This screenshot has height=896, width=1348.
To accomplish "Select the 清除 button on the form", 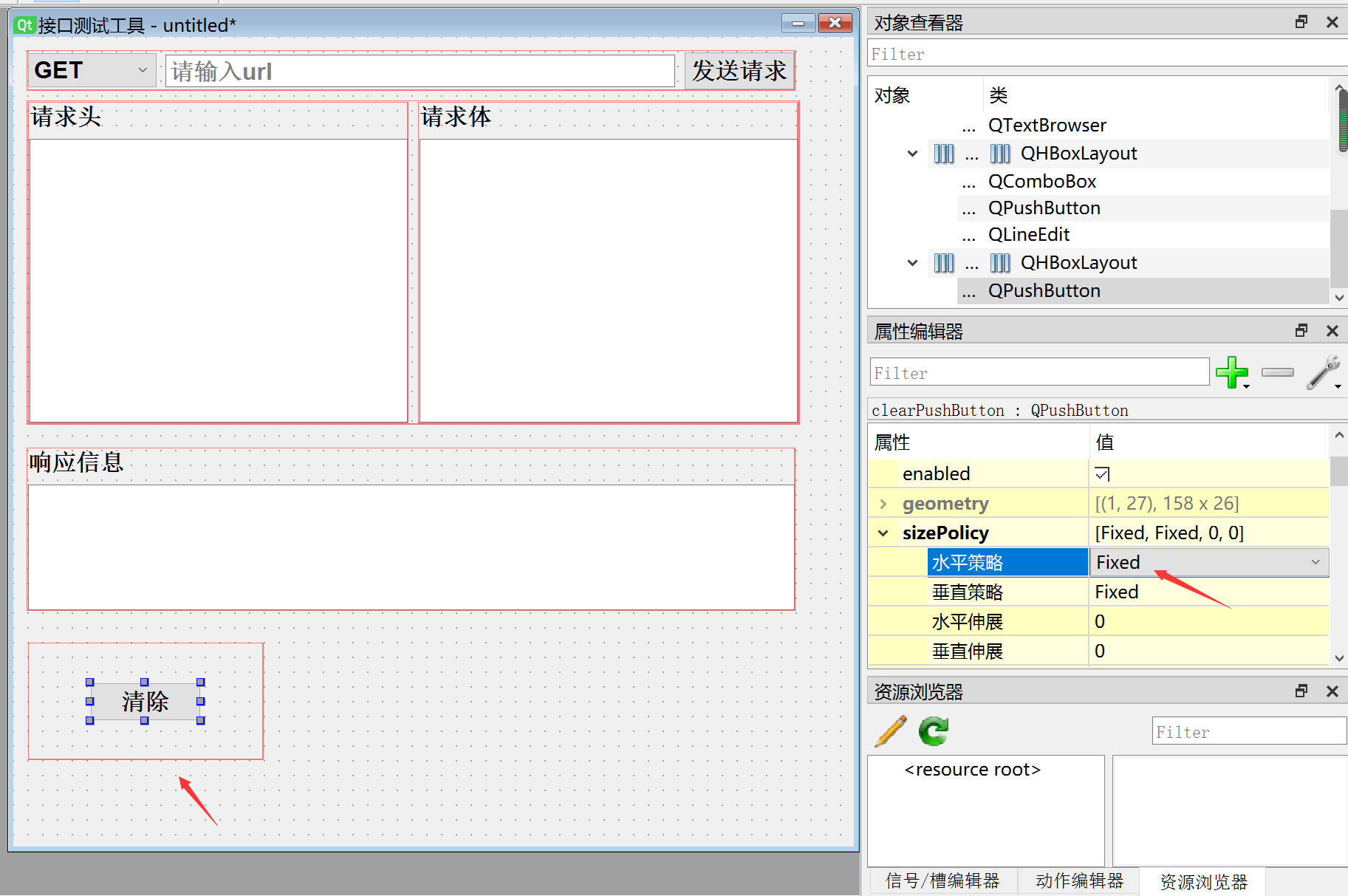I will coord(145,701).
